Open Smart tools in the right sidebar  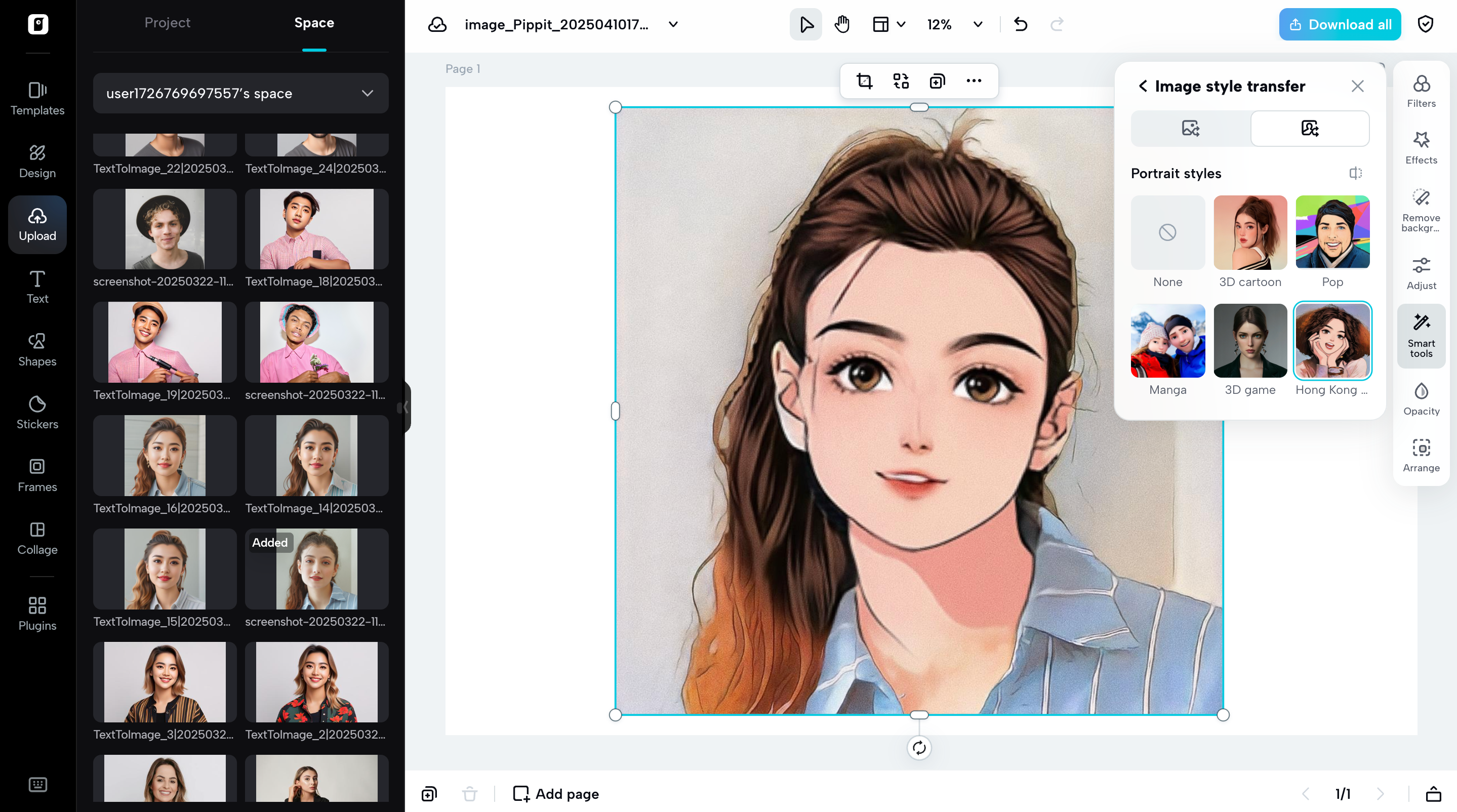1422,336
